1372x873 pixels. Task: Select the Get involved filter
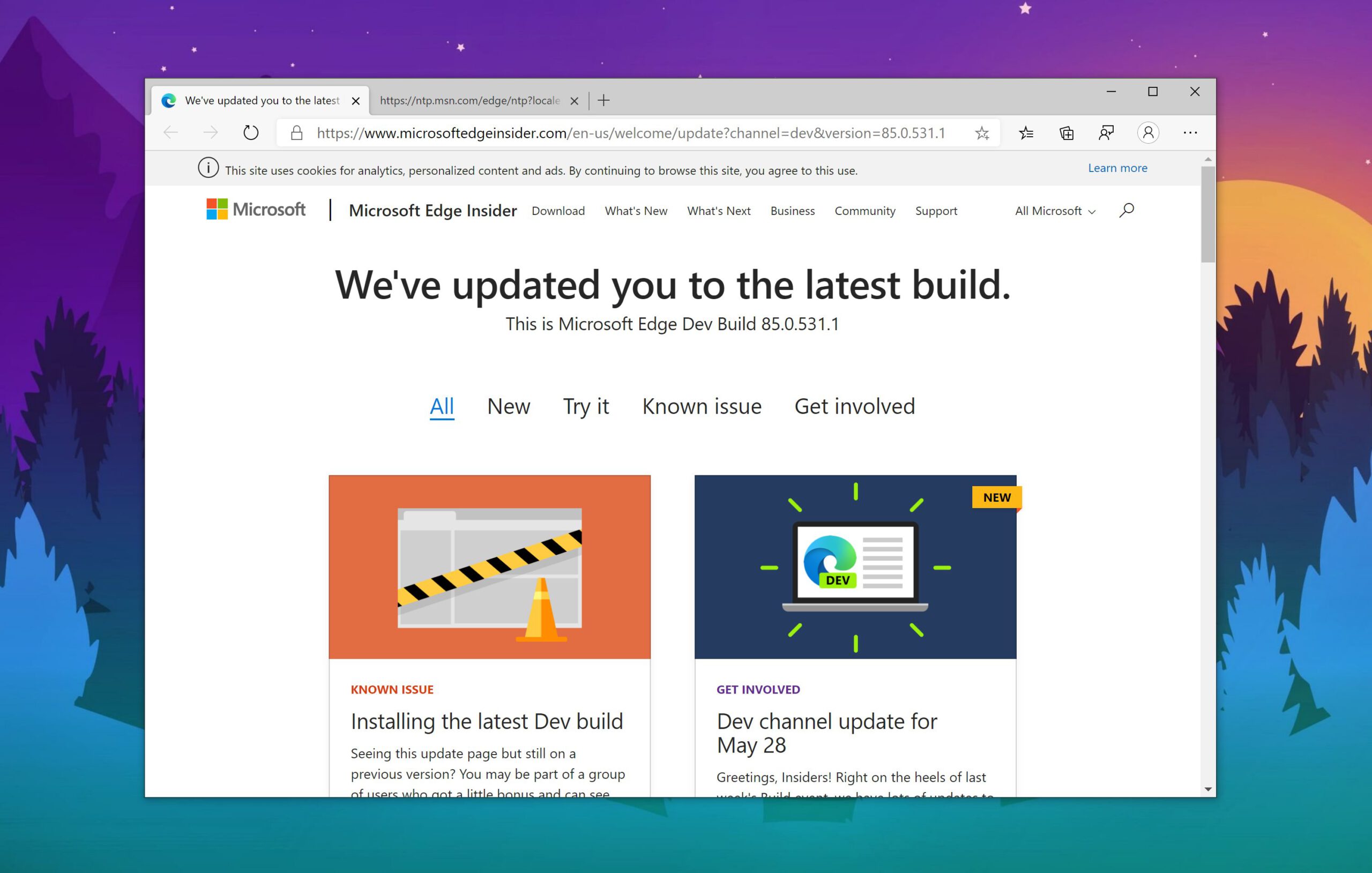click(x=855, y=407)
